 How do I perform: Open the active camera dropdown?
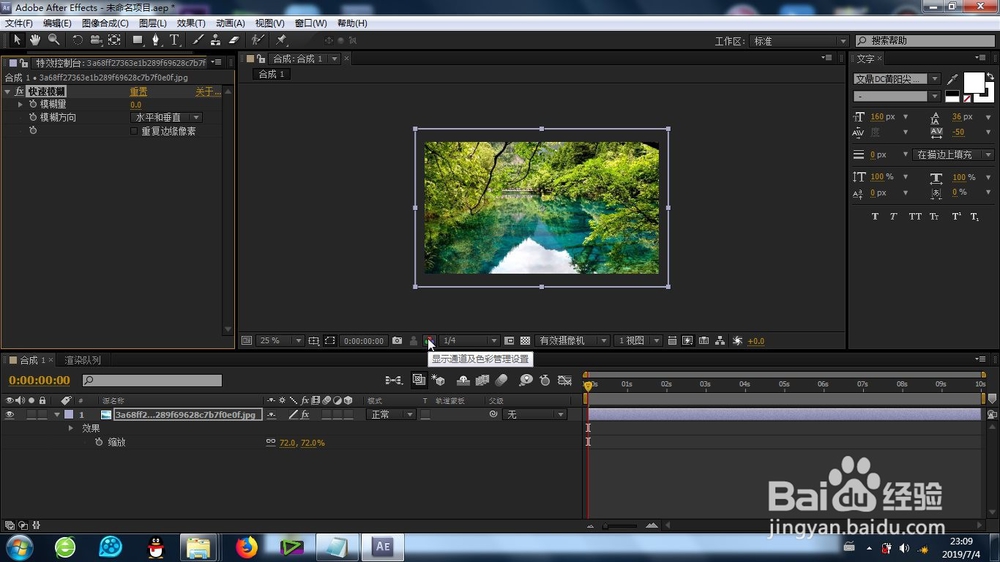(x=572, y=341)
